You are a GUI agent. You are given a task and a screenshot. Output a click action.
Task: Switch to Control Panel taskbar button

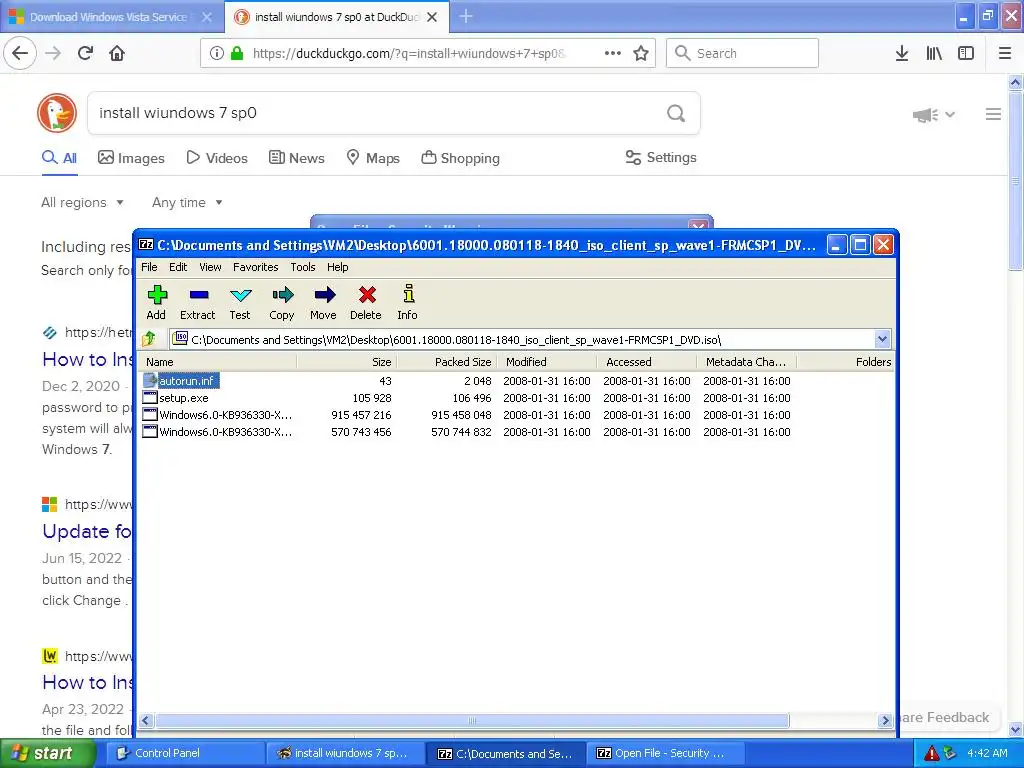pos(185,753)
